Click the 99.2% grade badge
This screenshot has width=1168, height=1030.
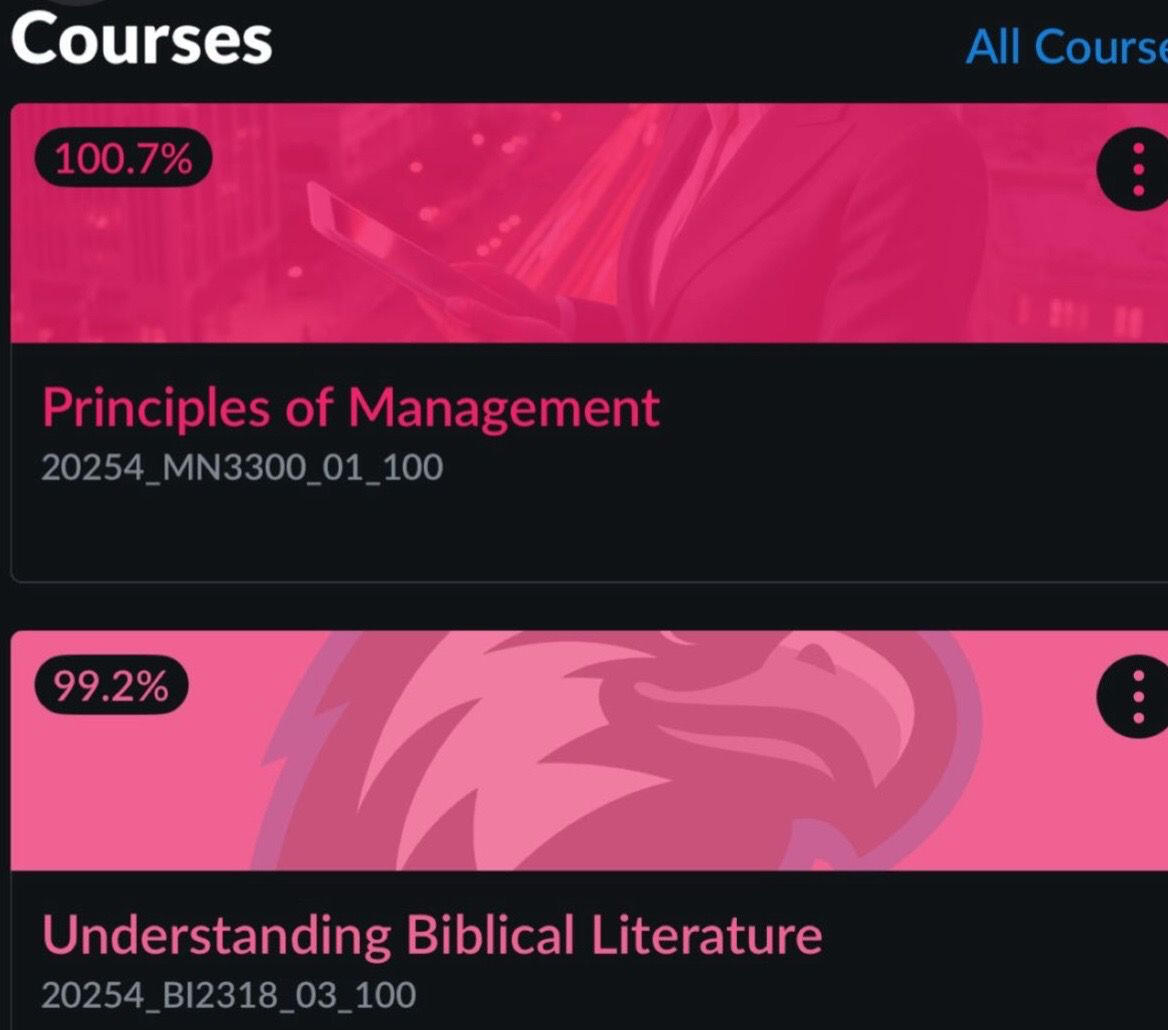pyautogui.click(x=112, y=686)
